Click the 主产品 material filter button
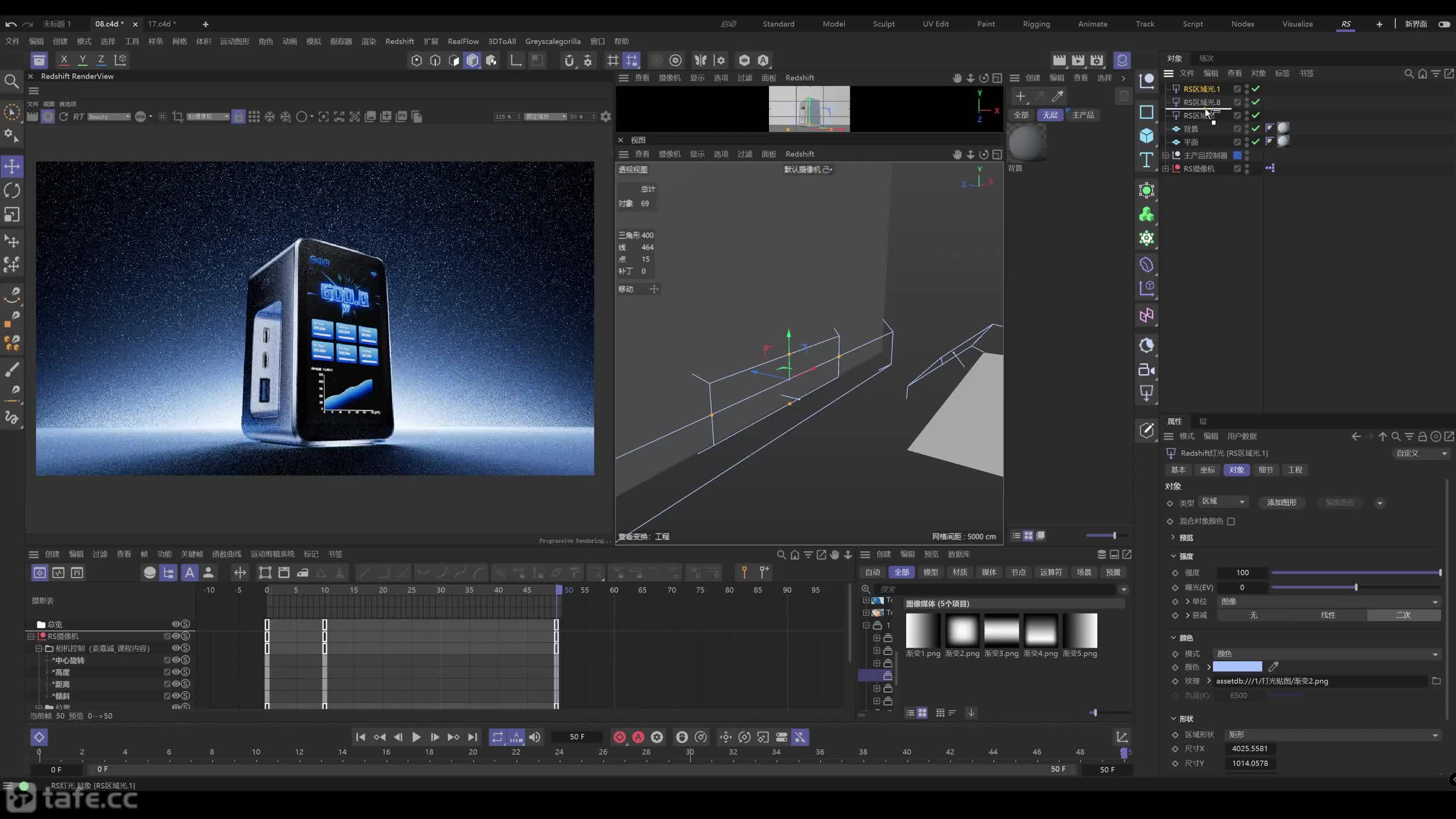 pyautogui.click(x=1082, y=115)
